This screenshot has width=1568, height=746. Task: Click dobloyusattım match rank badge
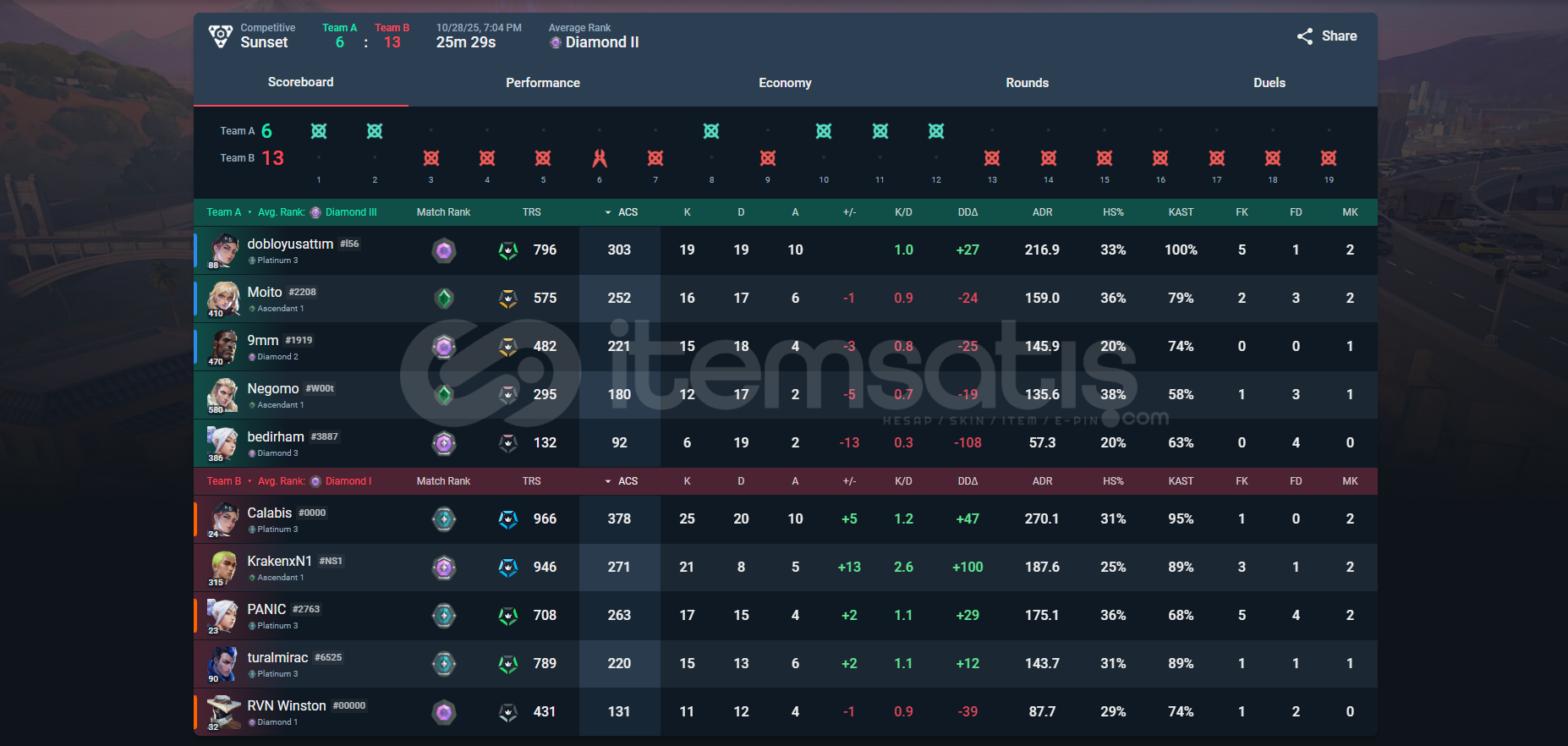(444, 250)
